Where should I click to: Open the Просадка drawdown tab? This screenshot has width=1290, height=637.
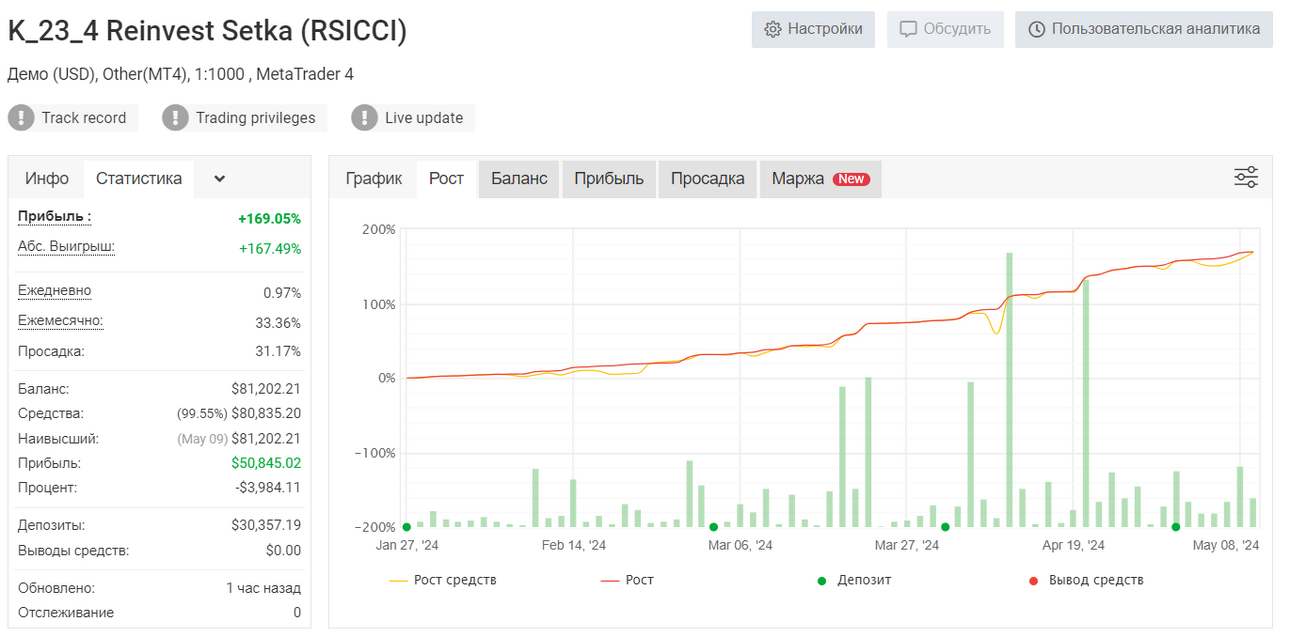(x=708, y=178)
